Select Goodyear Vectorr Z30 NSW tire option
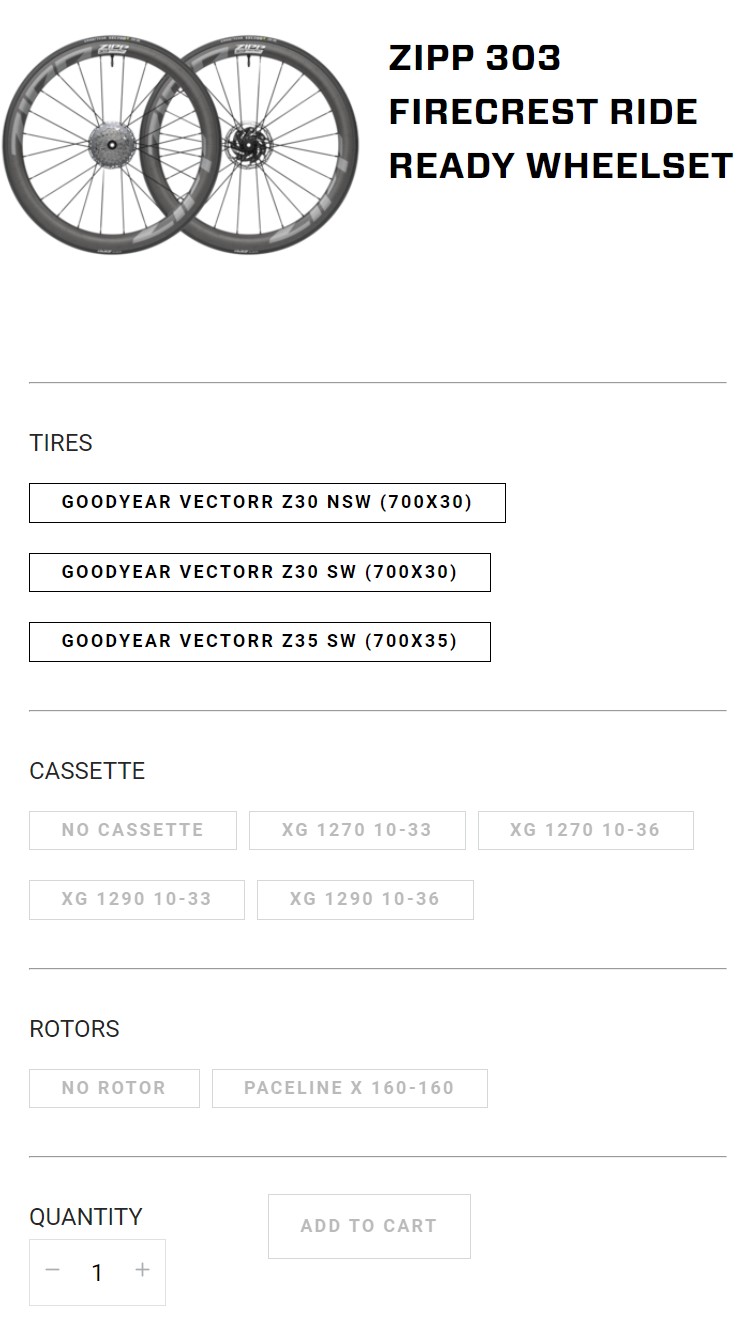756x1320 pixels. point(267,503)
